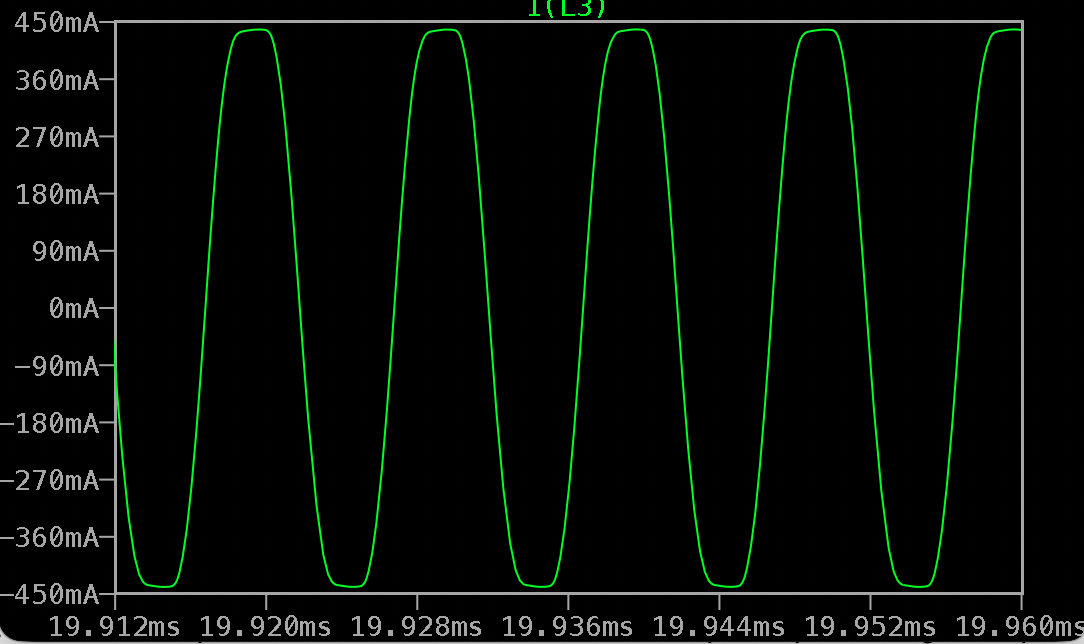Click the I(L3) trace label

pyautogui.click(x=566, y=8)
